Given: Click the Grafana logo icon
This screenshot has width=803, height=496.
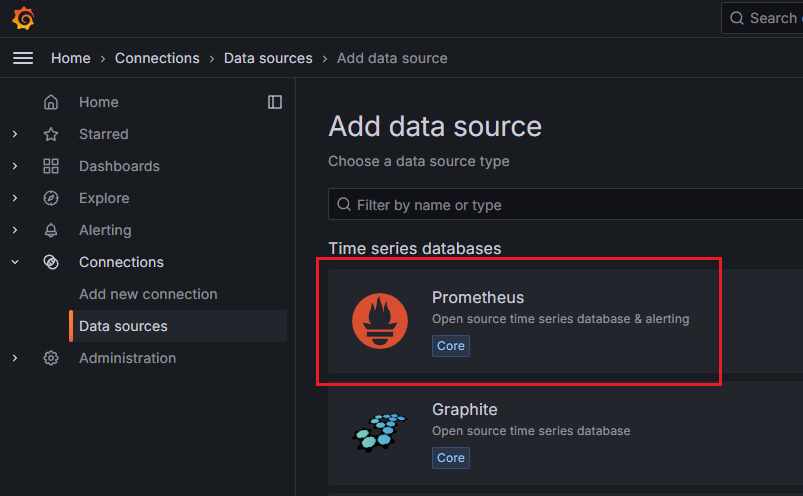Looking at the screenshot, I should (x=23, y=18).
